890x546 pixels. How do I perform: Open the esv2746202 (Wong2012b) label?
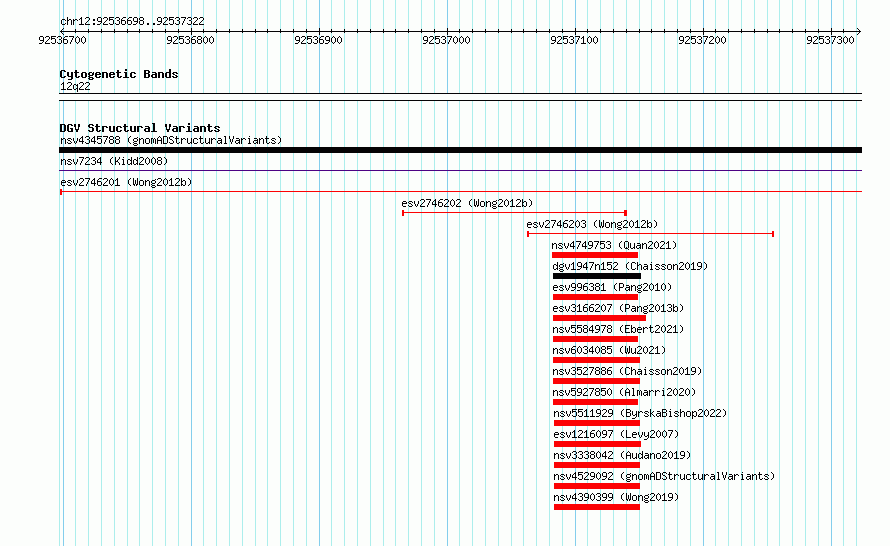pyautogui.click(x=467, y=203)
